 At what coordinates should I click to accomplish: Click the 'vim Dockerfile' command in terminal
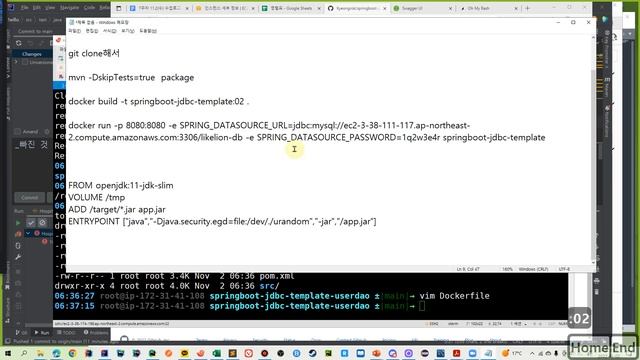[x=455, y=296]
